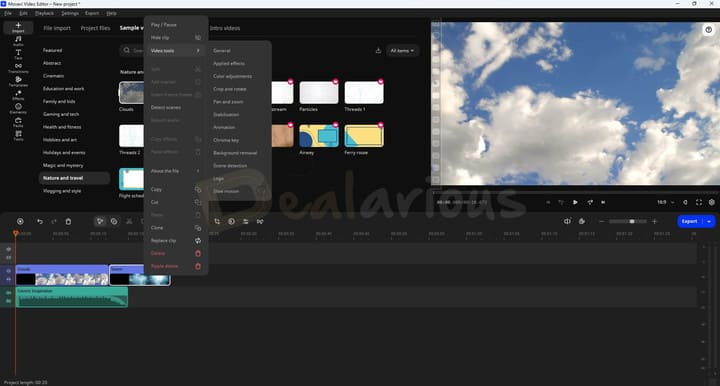The image size is (720, 386).
Task: Open the Export options dropdown arrow
Action: point(709,222)
